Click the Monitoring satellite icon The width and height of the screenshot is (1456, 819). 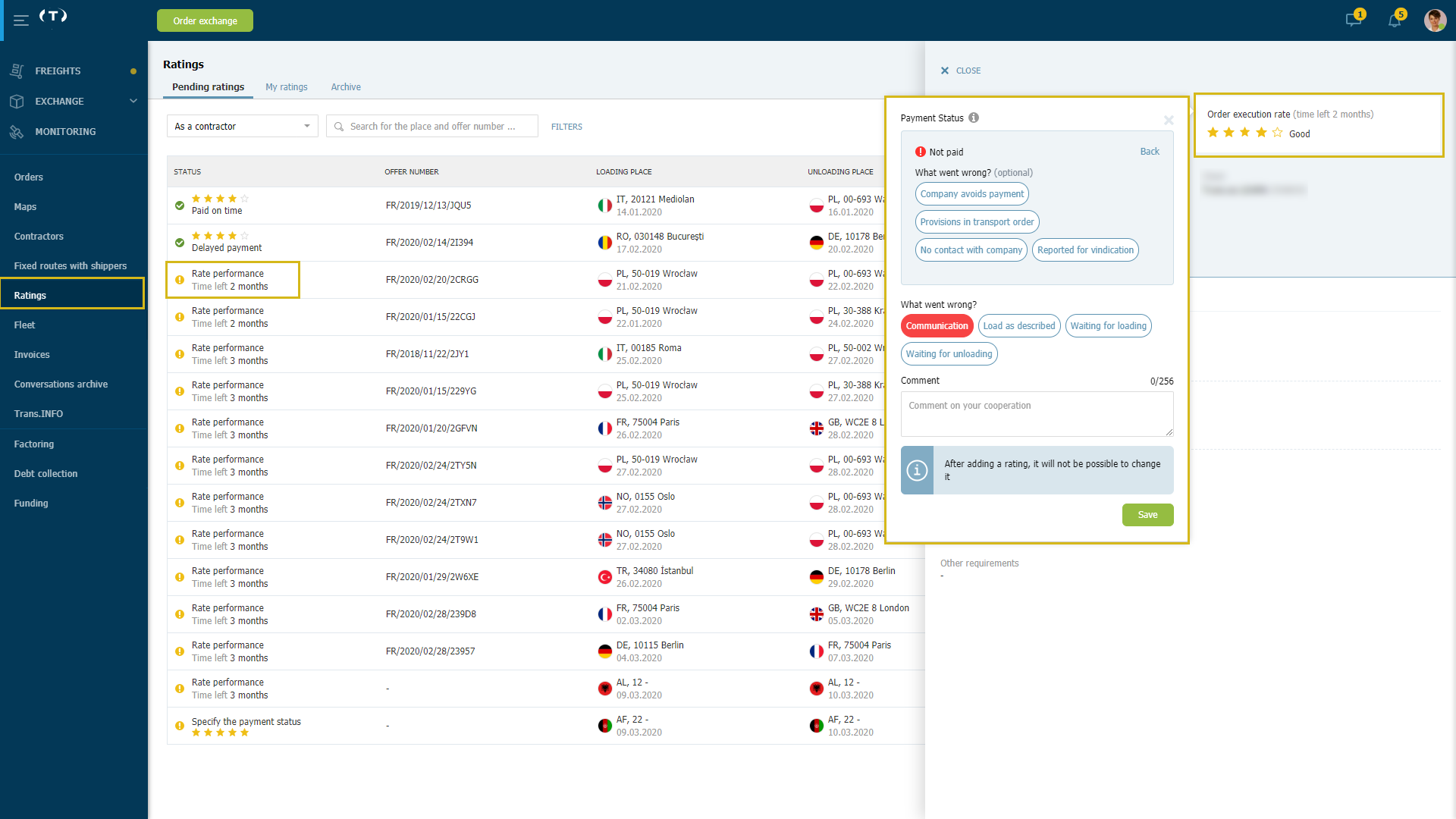17,131
